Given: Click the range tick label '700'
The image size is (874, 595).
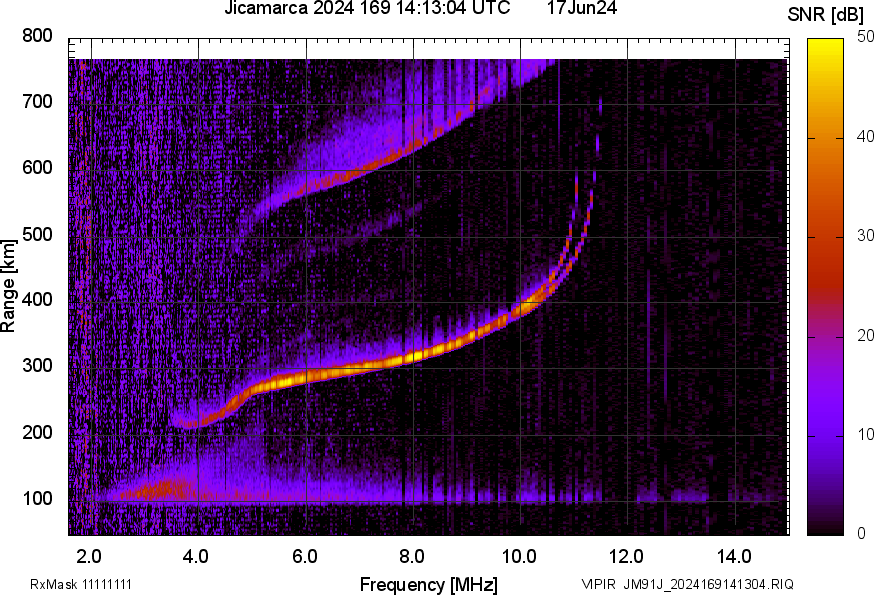Looking at the screenshot, I should point(37,101).
